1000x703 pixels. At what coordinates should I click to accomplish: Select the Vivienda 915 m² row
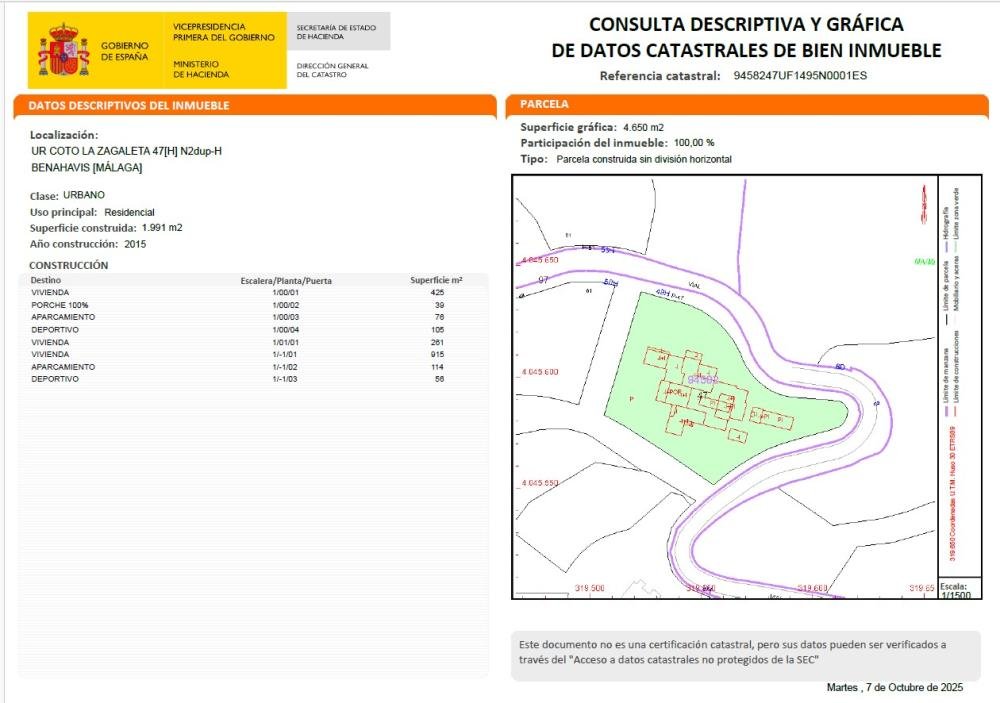250,354
